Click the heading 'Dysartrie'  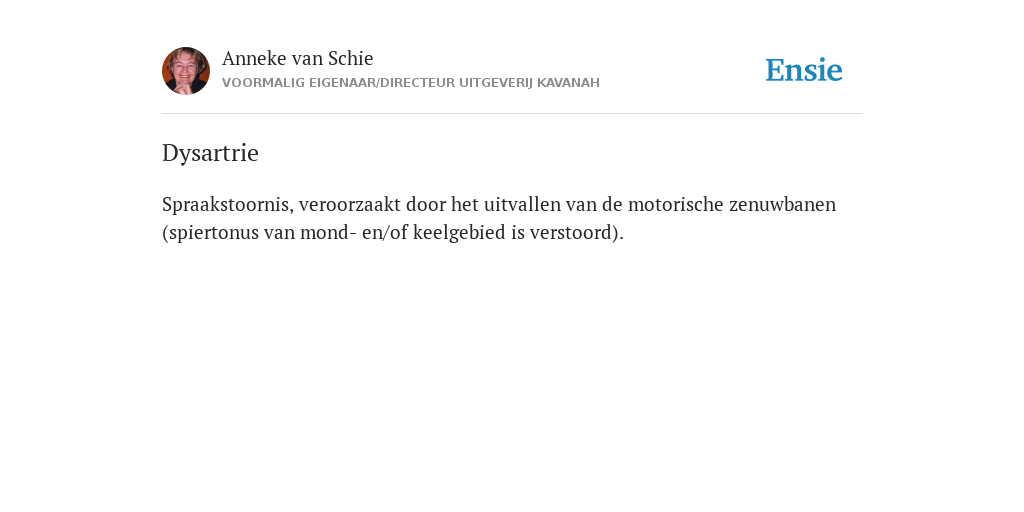[x=210, y=153]
